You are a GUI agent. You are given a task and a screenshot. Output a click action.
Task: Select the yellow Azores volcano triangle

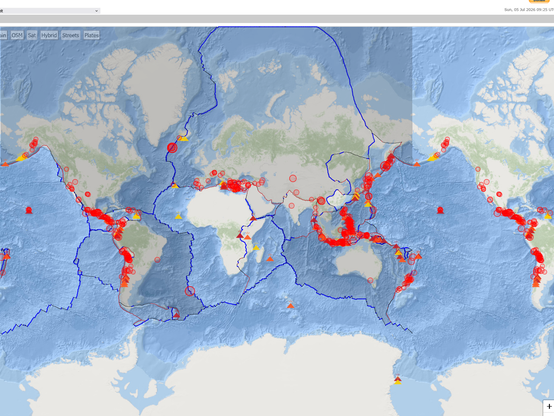[x=175, y=185]
